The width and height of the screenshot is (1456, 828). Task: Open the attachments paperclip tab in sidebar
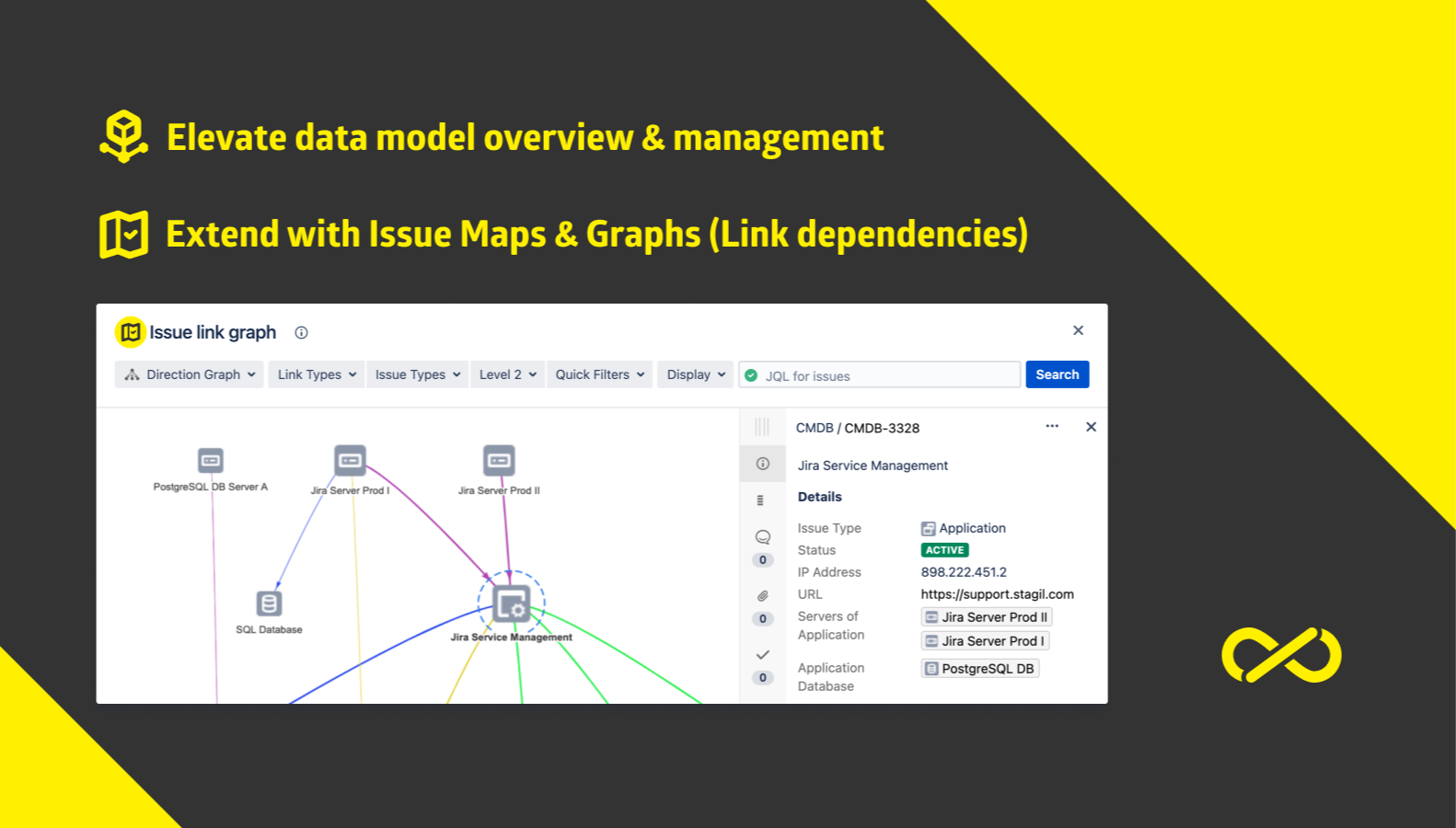click(x=763, y=596)
